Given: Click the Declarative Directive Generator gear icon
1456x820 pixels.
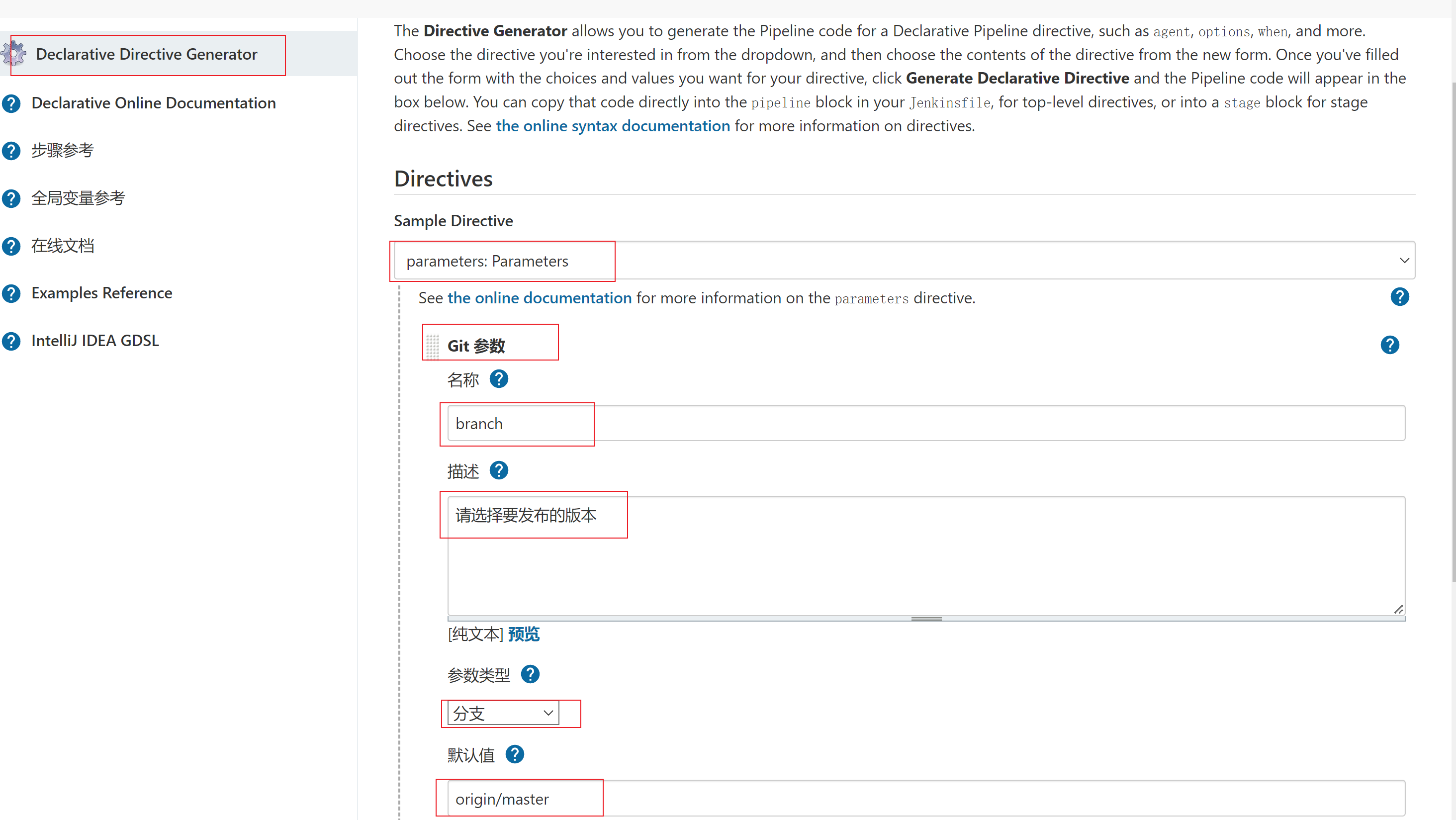Looking at the screenshot, I should click(x=13, y=54).
